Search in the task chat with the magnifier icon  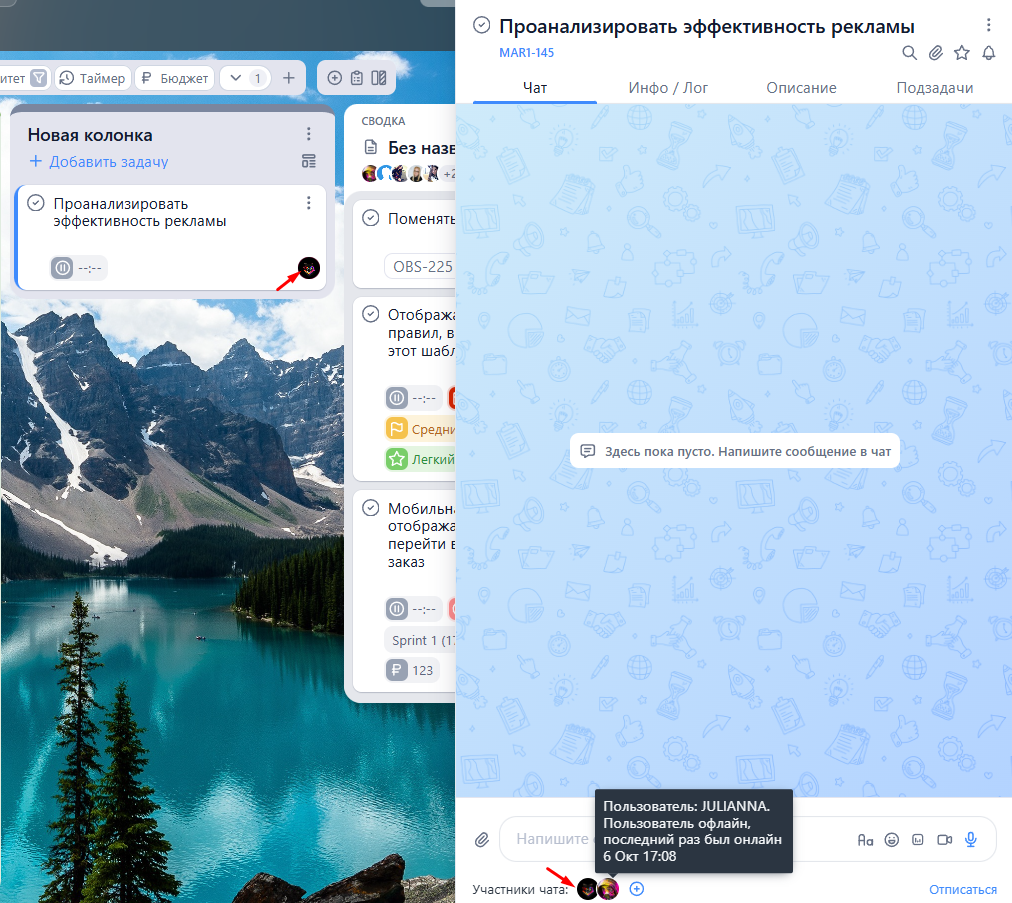click(x=909, y=53)
